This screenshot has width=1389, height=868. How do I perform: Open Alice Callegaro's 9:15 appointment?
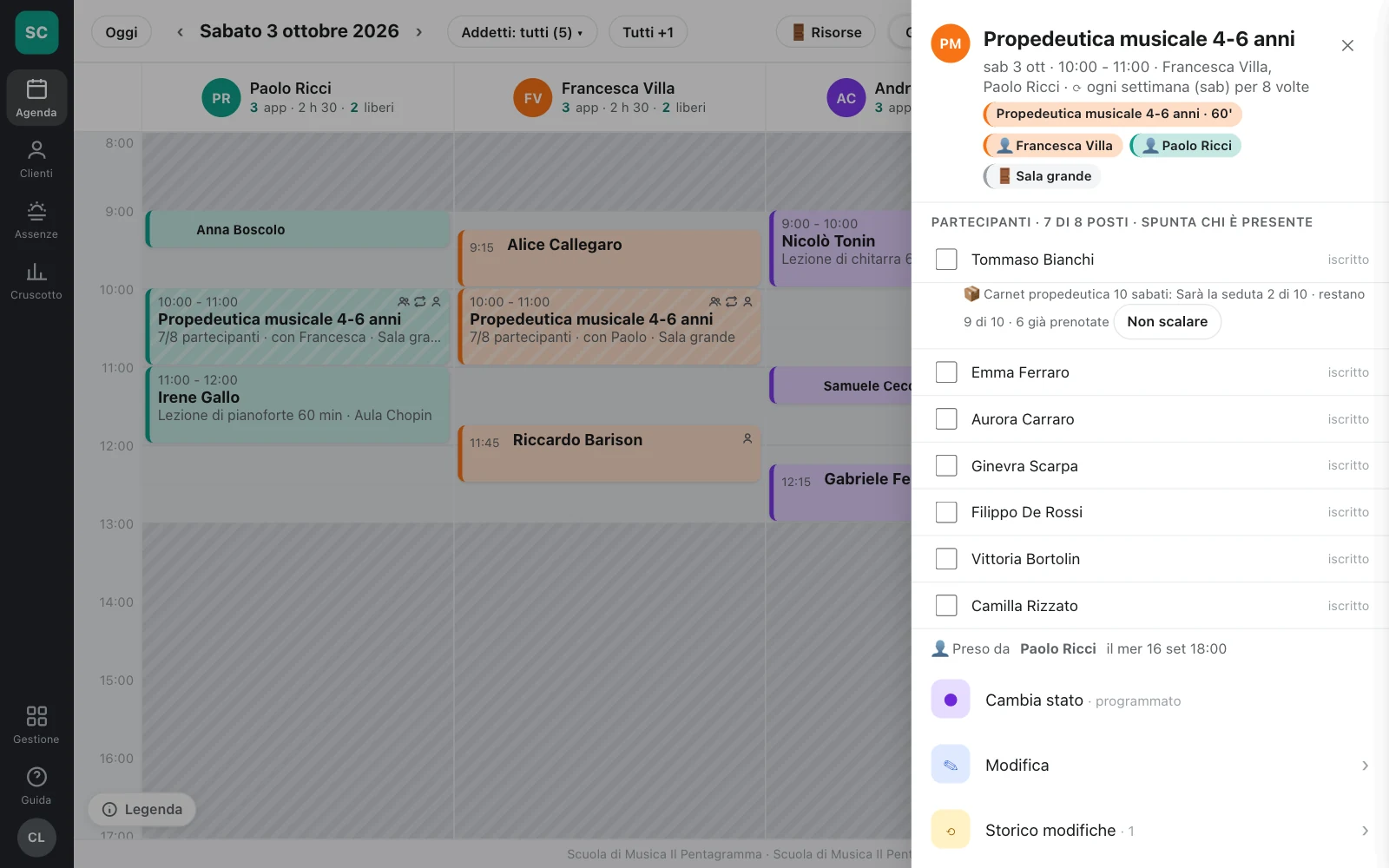pos(609,258)
